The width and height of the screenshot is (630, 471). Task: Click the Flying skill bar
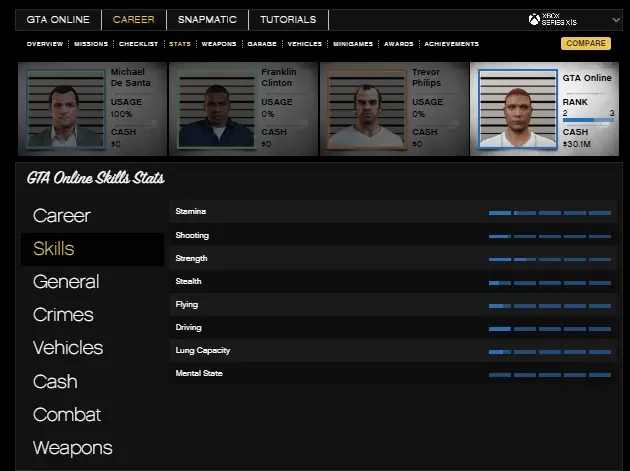click(550, 306)
